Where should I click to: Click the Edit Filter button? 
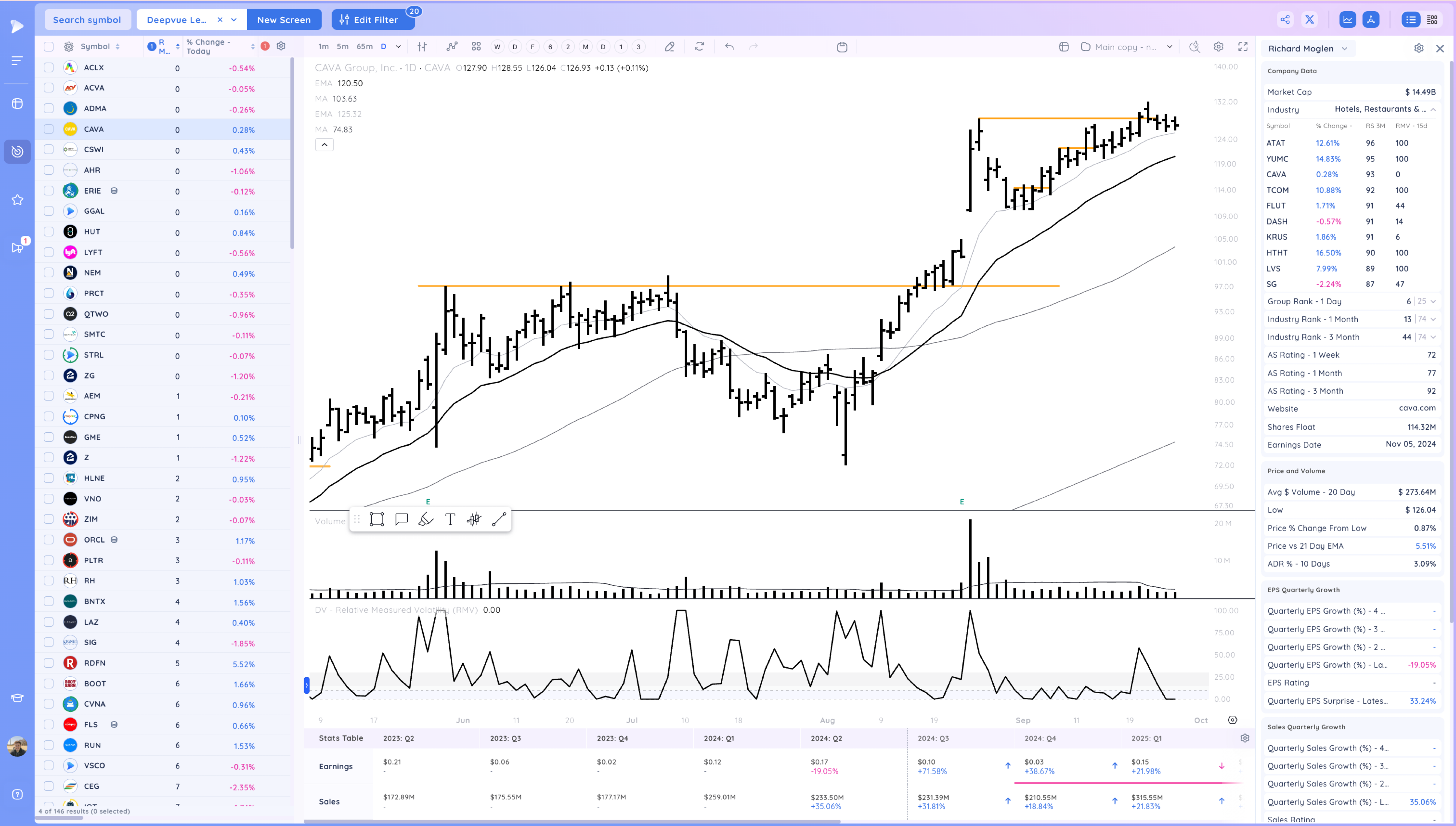pos(370,20)
